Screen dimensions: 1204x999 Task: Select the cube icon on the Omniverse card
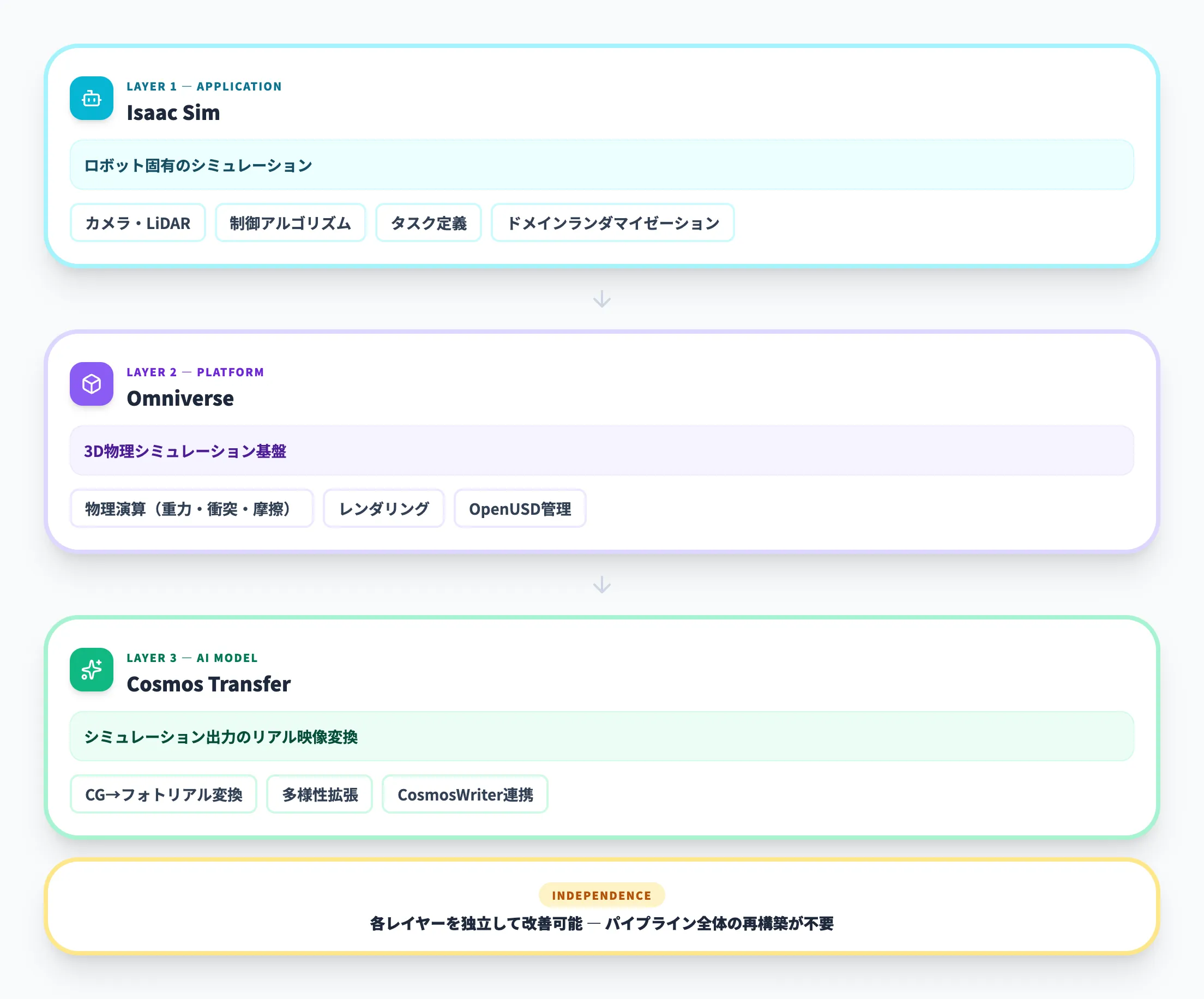(x=91, y=384)
